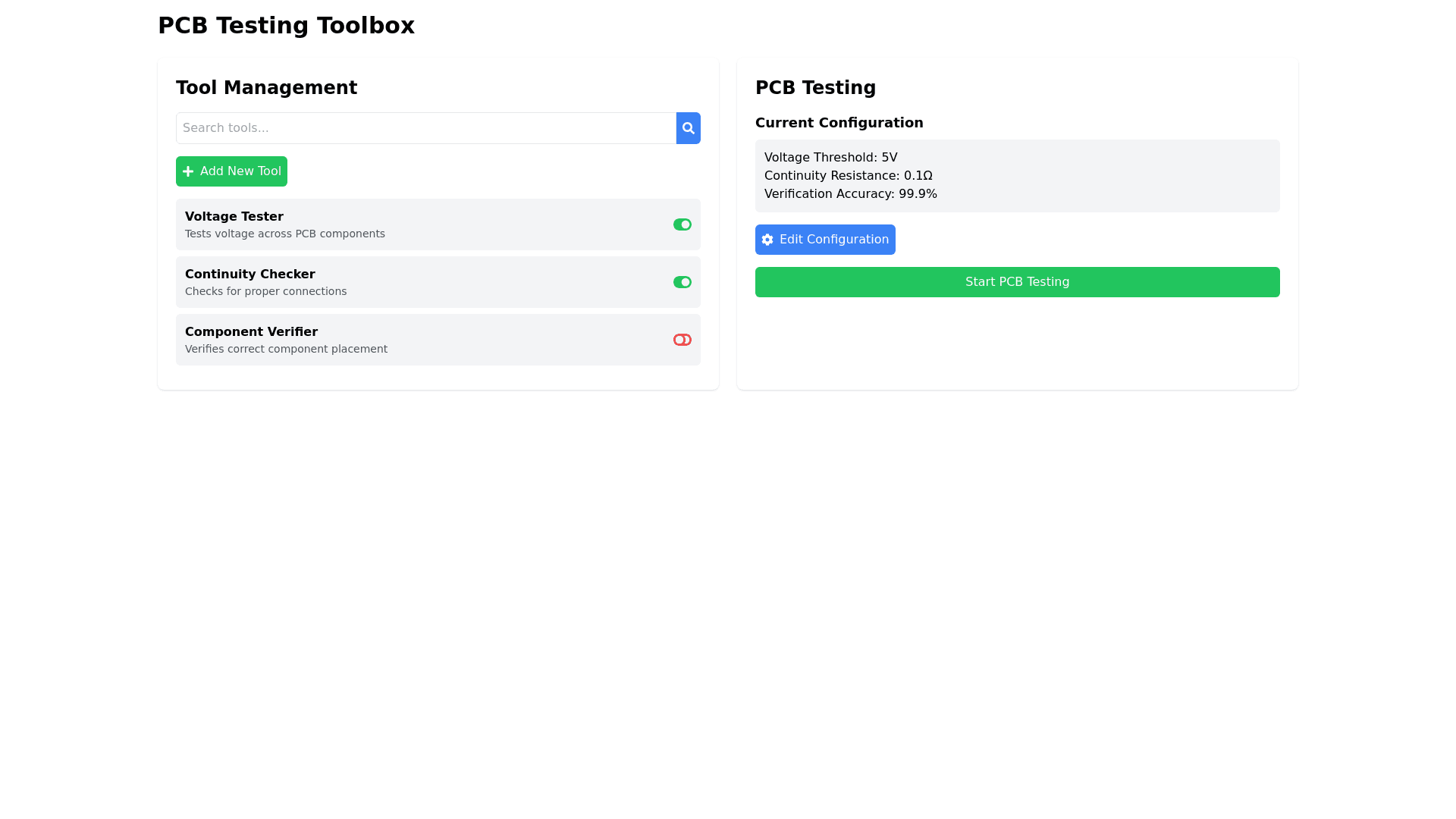Click inside the Search tools input field
1456x819 pixels.
coord(425,127)
